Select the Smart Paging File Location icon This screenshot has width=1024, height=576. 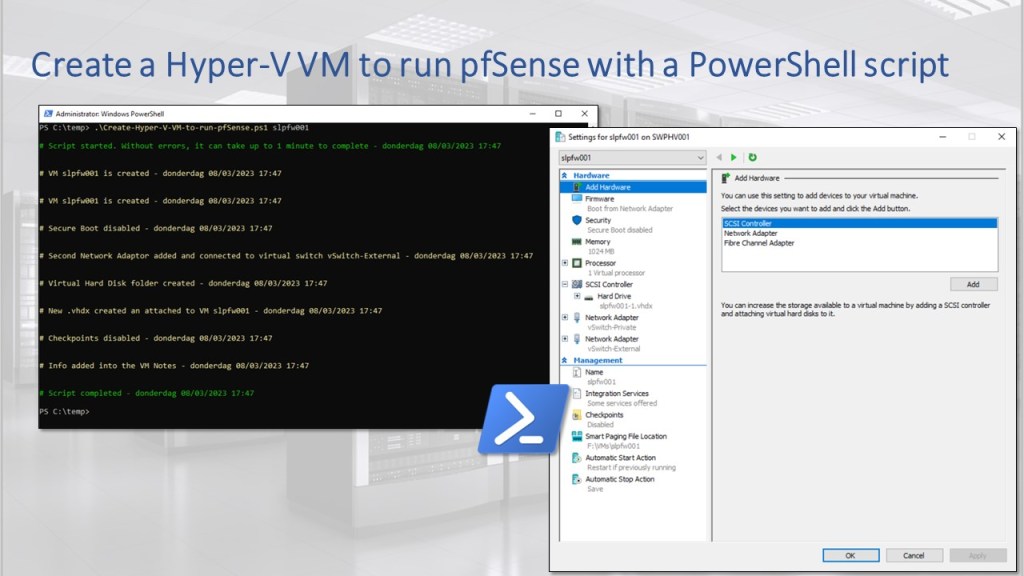577,436
